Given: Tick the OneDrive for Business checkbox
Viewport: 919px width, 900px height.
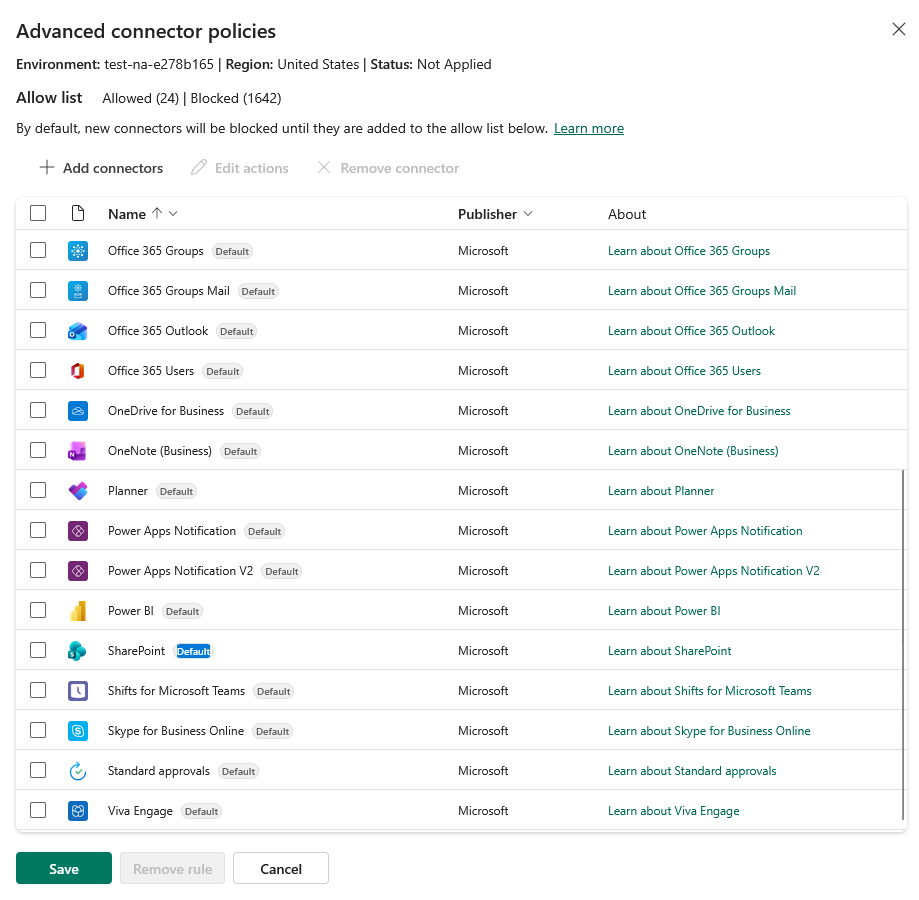Looking at the screenshot, I should [38, 410].
